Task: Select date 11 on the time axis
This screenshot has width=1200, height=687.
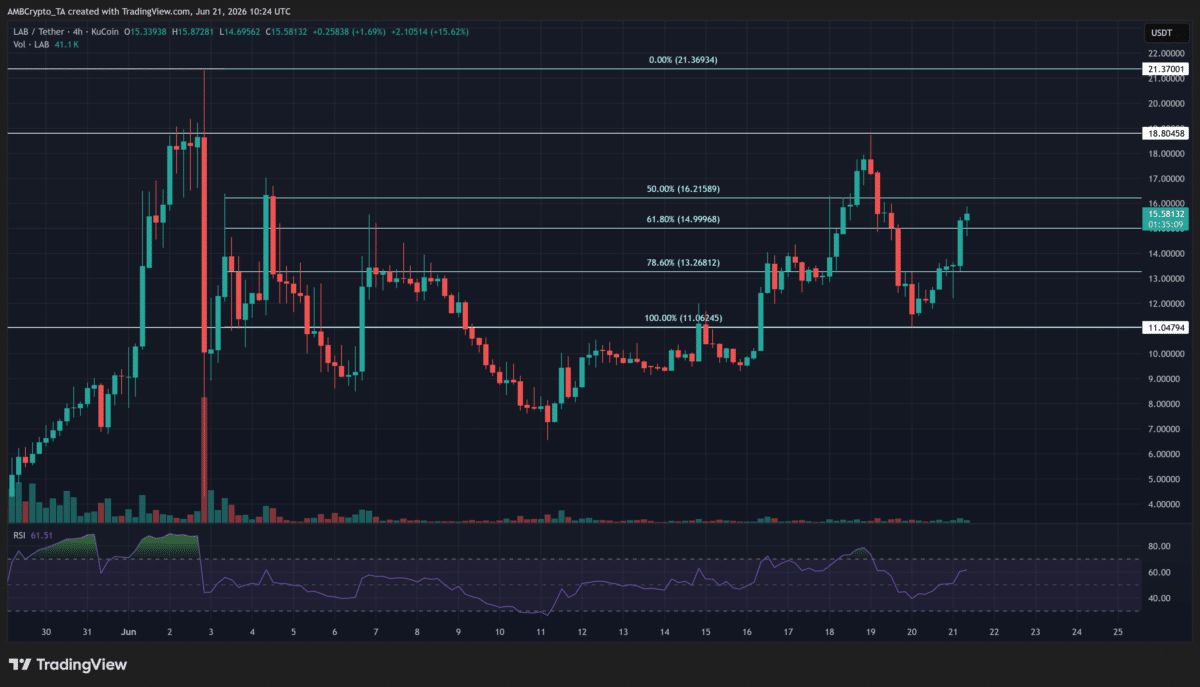Action: pos(540,632)
